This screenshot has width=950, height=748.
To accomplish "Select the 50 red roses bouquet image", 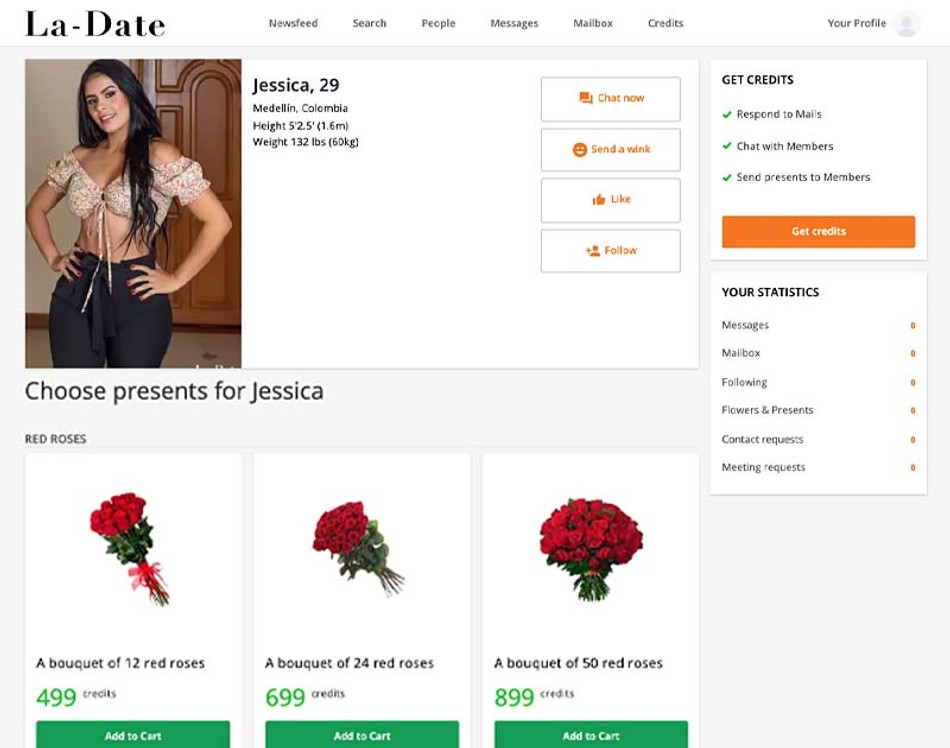I will [591, 549].
